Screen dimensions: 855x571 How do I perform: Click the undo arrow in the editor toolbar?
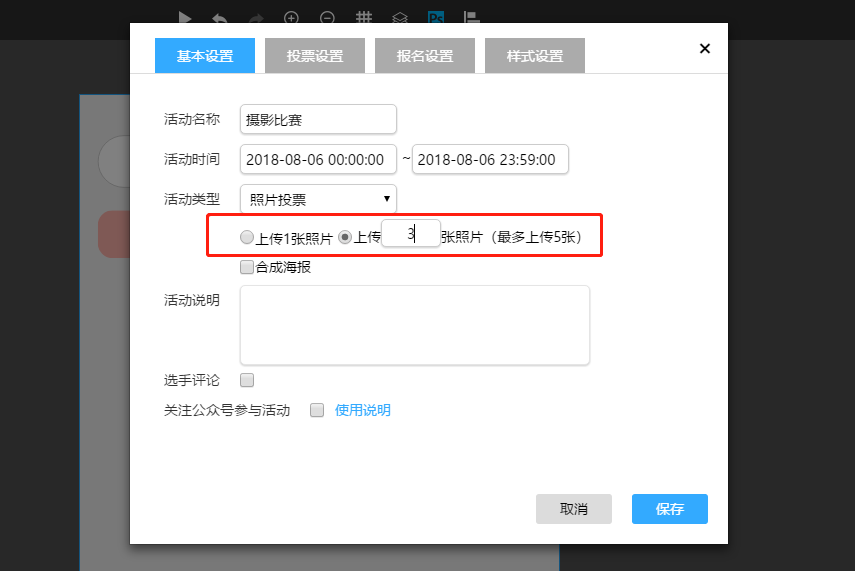(x=220, y=19)
